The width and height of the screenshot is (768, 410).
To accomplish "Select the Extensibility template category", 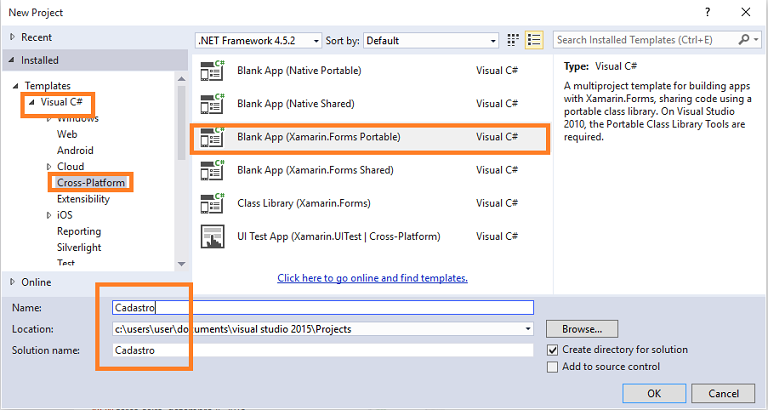I will click(x=83, y=199).
